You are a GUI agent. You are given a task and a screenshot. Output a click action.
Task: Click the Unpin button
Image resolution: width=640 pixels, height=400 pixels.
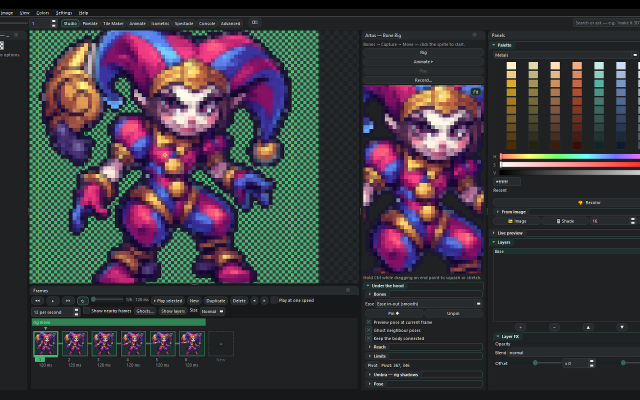pyautogui.click(x=453, y=313)
